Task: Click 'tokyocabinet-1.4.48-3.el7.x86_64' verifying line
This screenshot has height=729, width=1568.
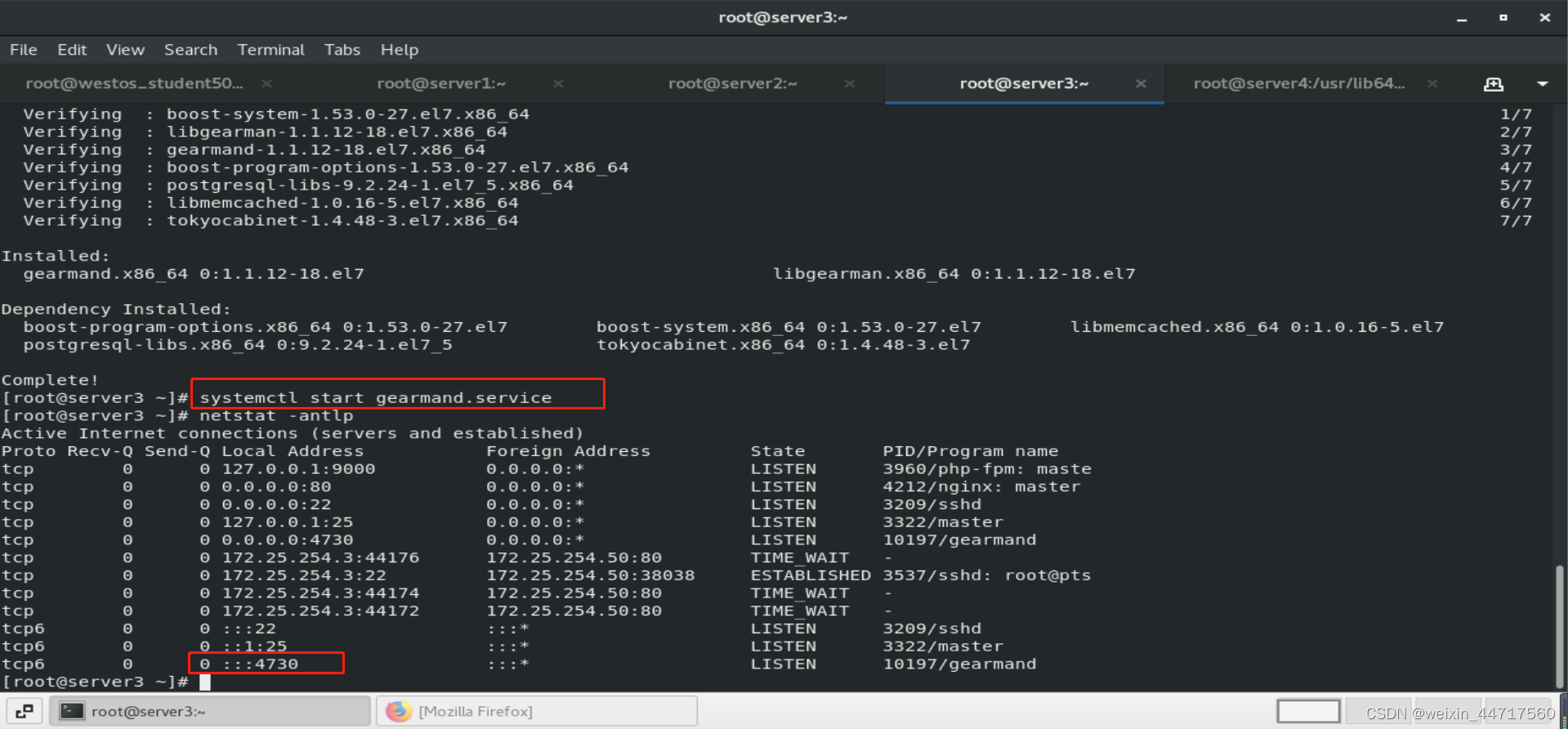Action: (342, 221)
